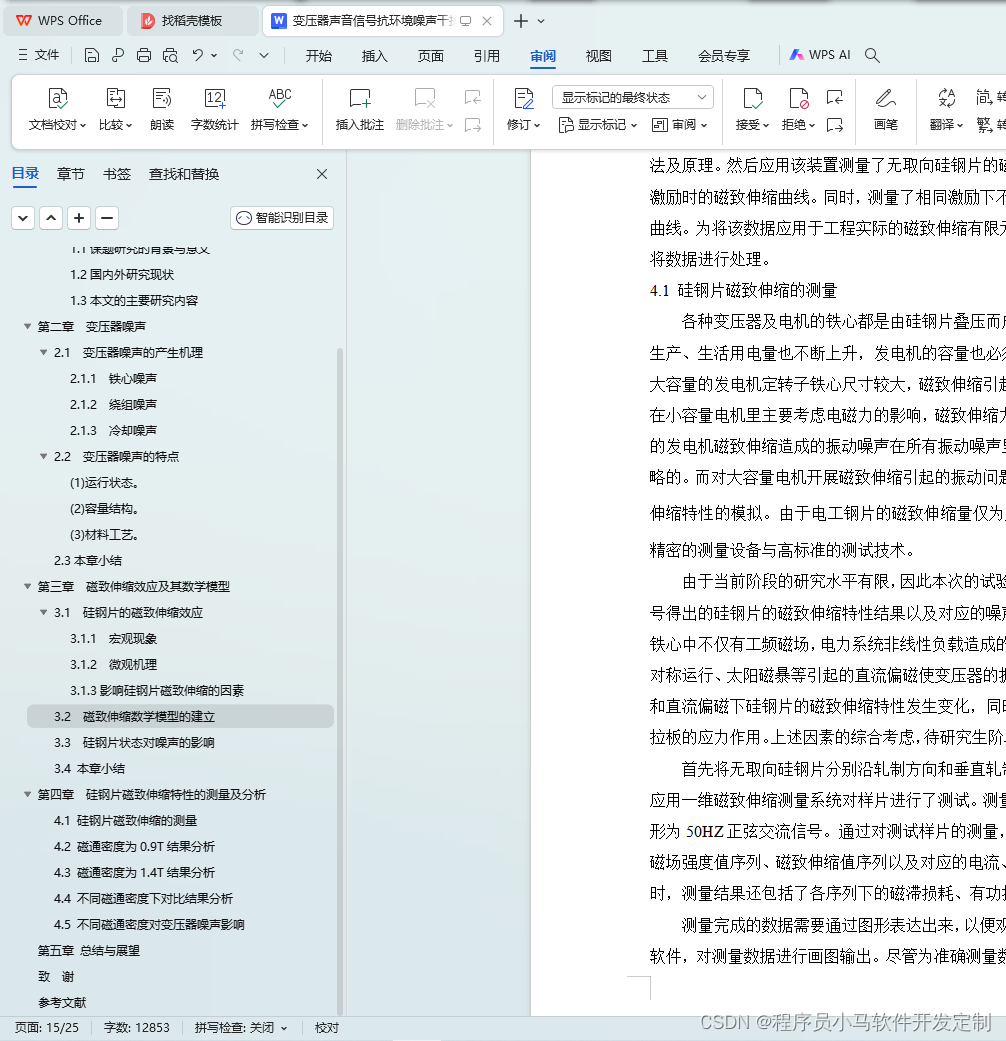Switch to the 书签 navigation tab

(x=117, y=174)
